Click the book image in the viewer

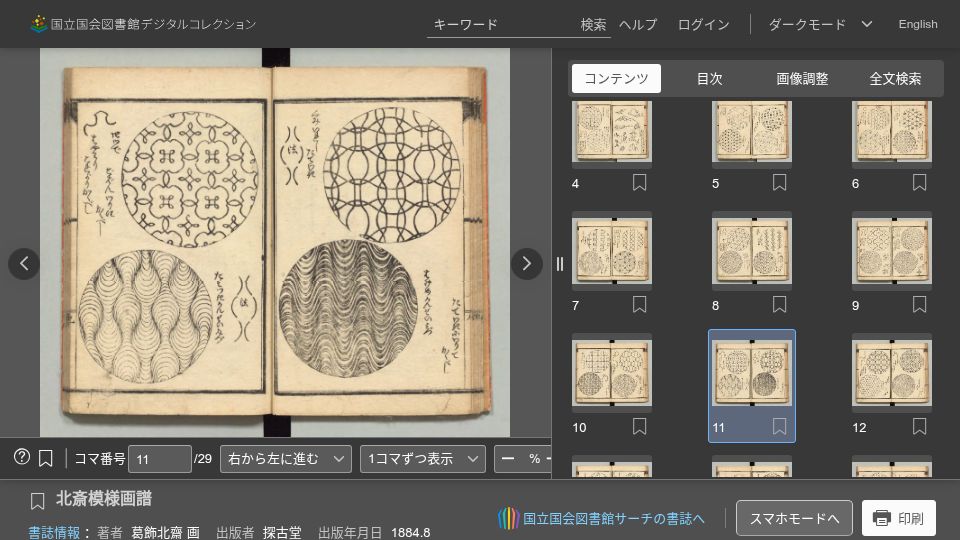[275, 242]
